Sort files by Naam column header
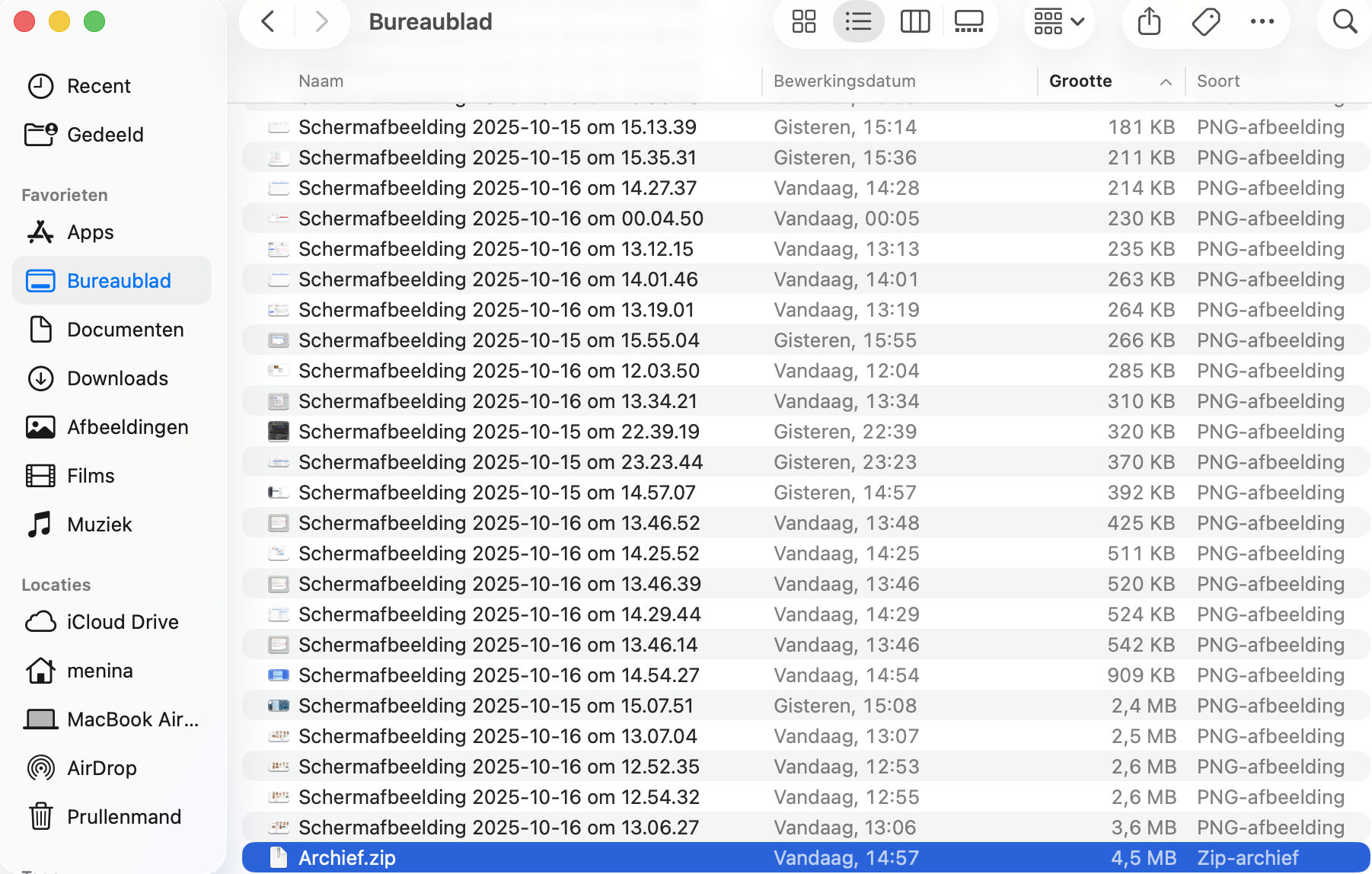 click(x=321, y=81)
